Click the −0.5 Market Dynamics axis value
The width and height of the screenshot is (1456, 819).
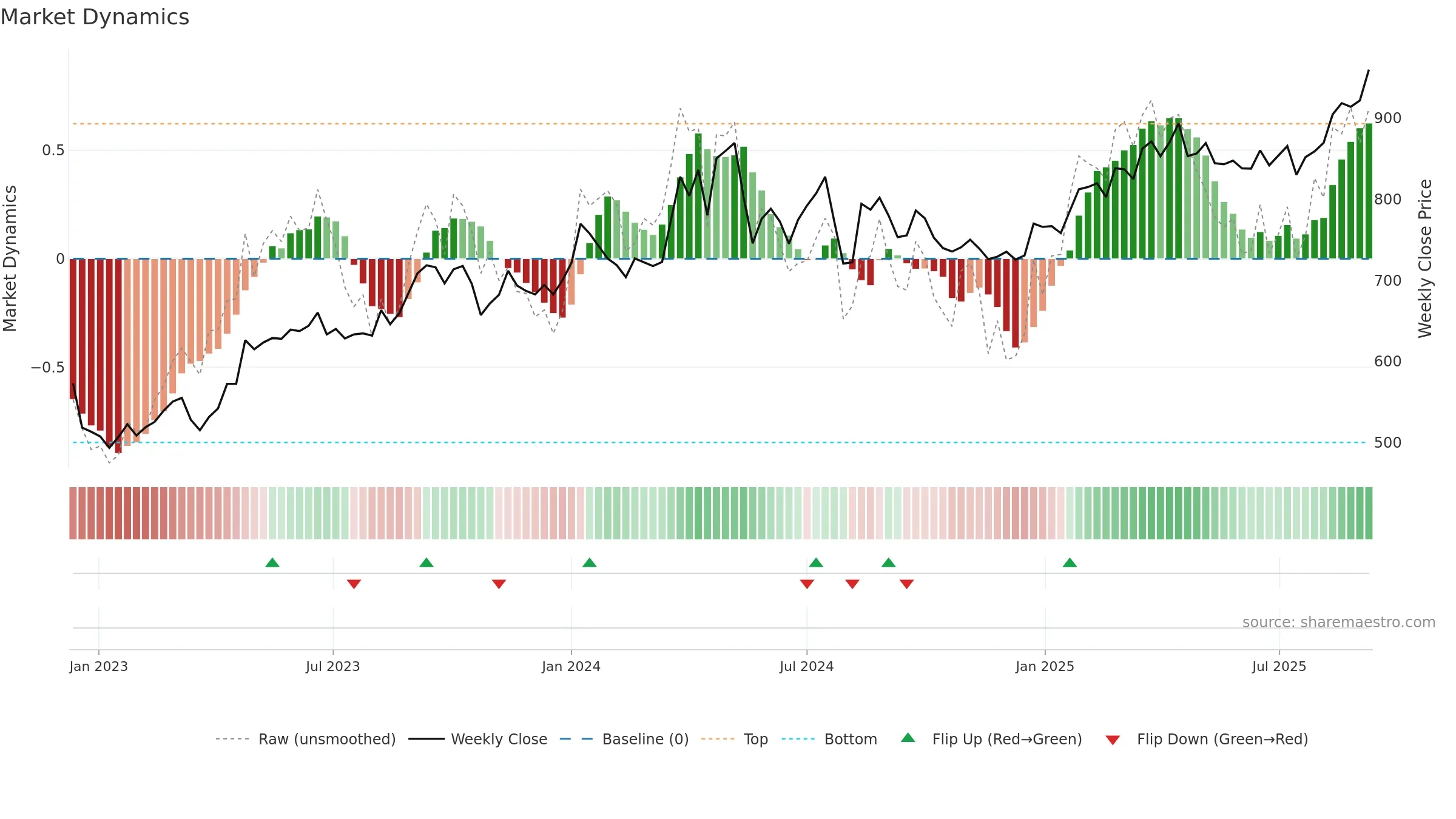[x=48, y=368]
